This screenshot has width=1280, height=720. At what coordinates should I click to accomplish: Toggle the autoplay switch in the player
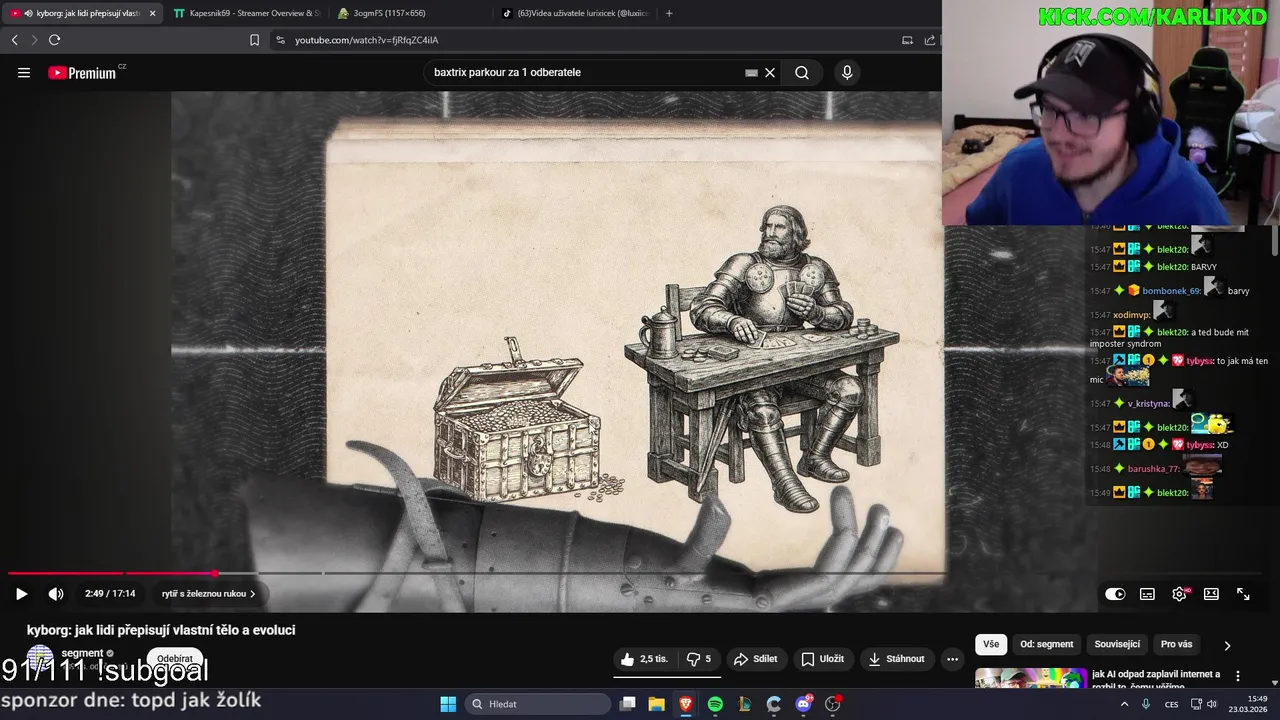pos(1115,594)
